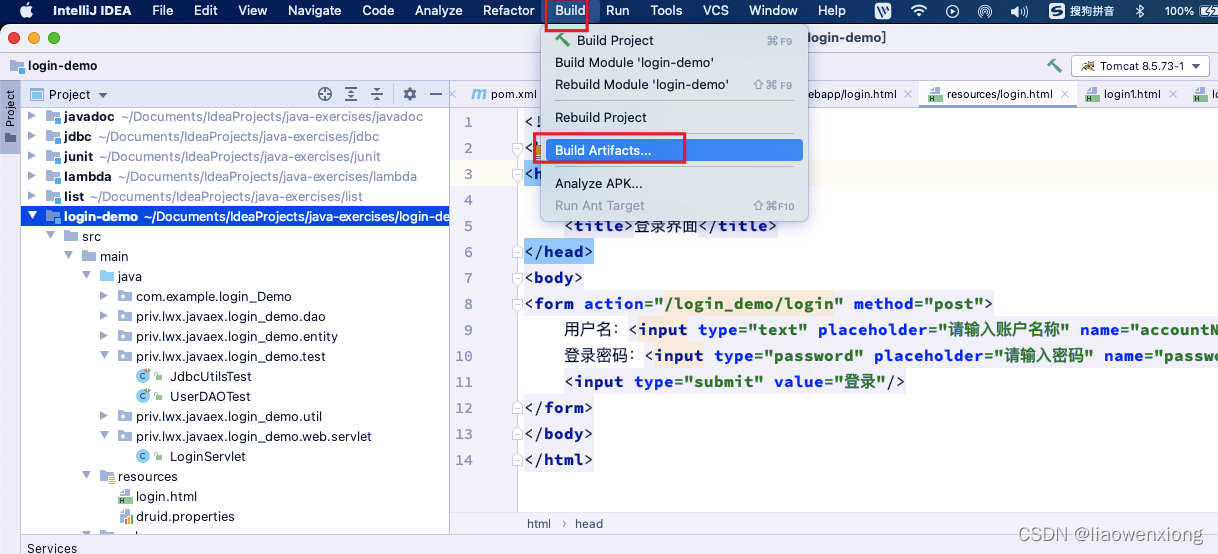
Task: Click login-demo module icon in navigation bar
Action: (x=16, y=66)
